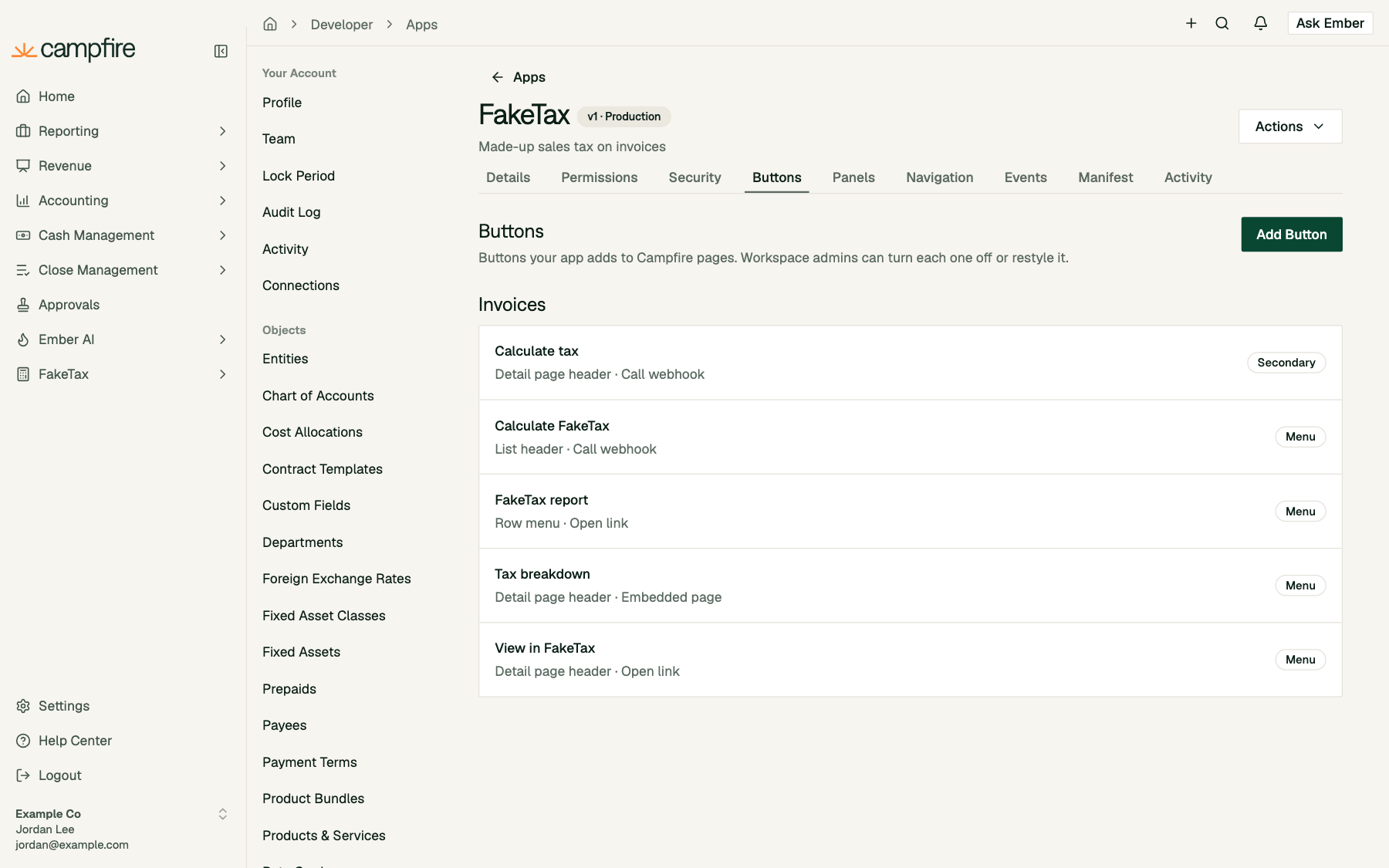The image size is (1389, 868).
Task: Click the FakeTax calculator icon
Action: click(x=23, y=374)
